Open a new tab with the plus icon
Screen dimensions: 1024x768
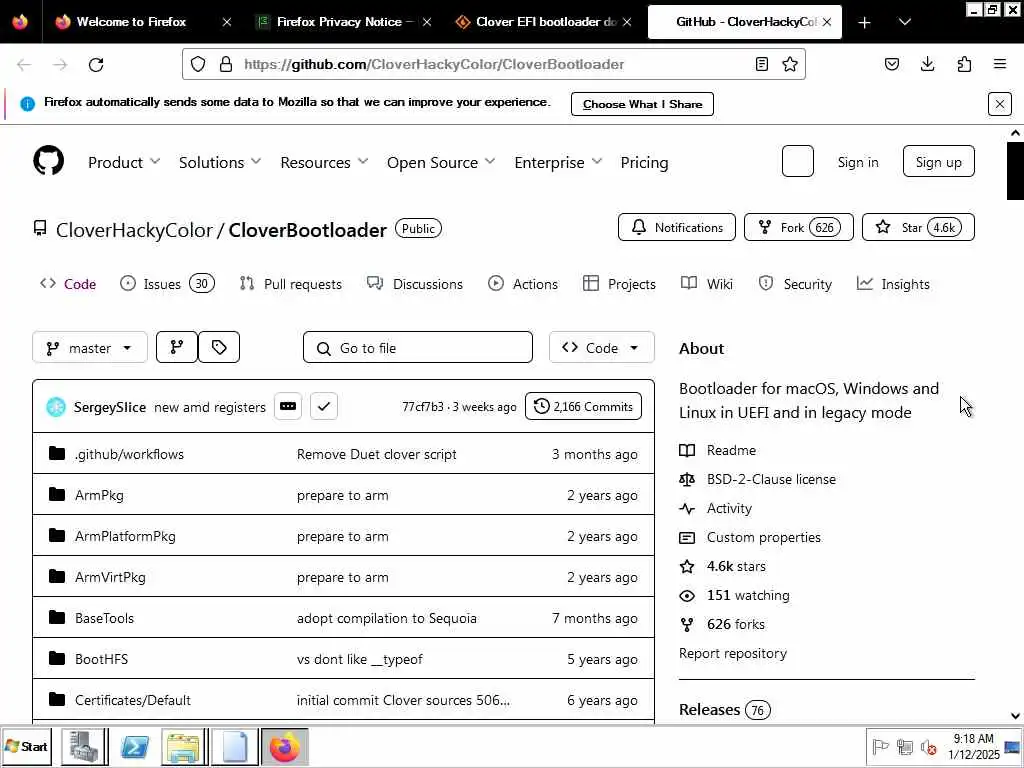pos(864,22)
